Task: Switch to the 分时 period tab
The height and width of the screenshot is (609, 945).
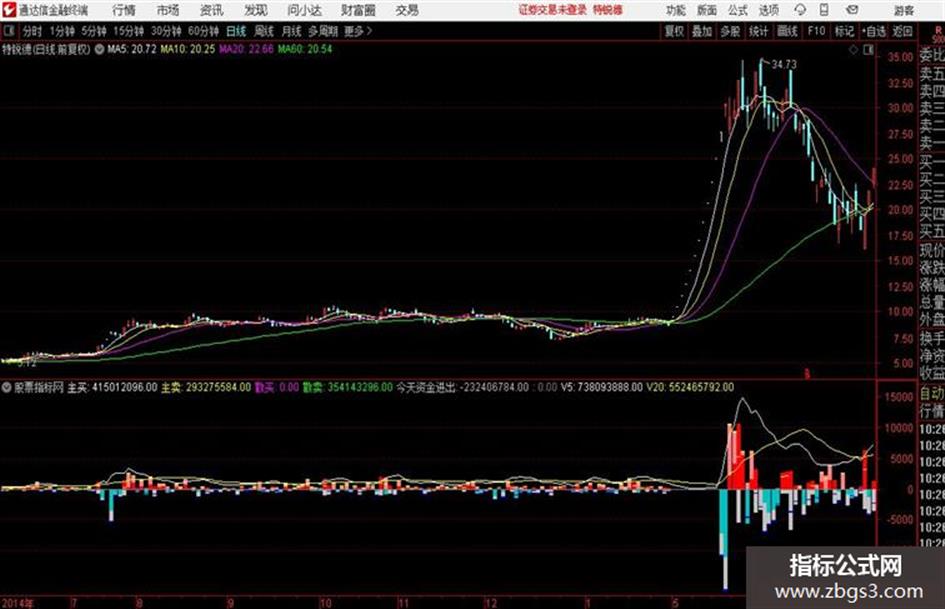Action: click(x=32, y=31)
